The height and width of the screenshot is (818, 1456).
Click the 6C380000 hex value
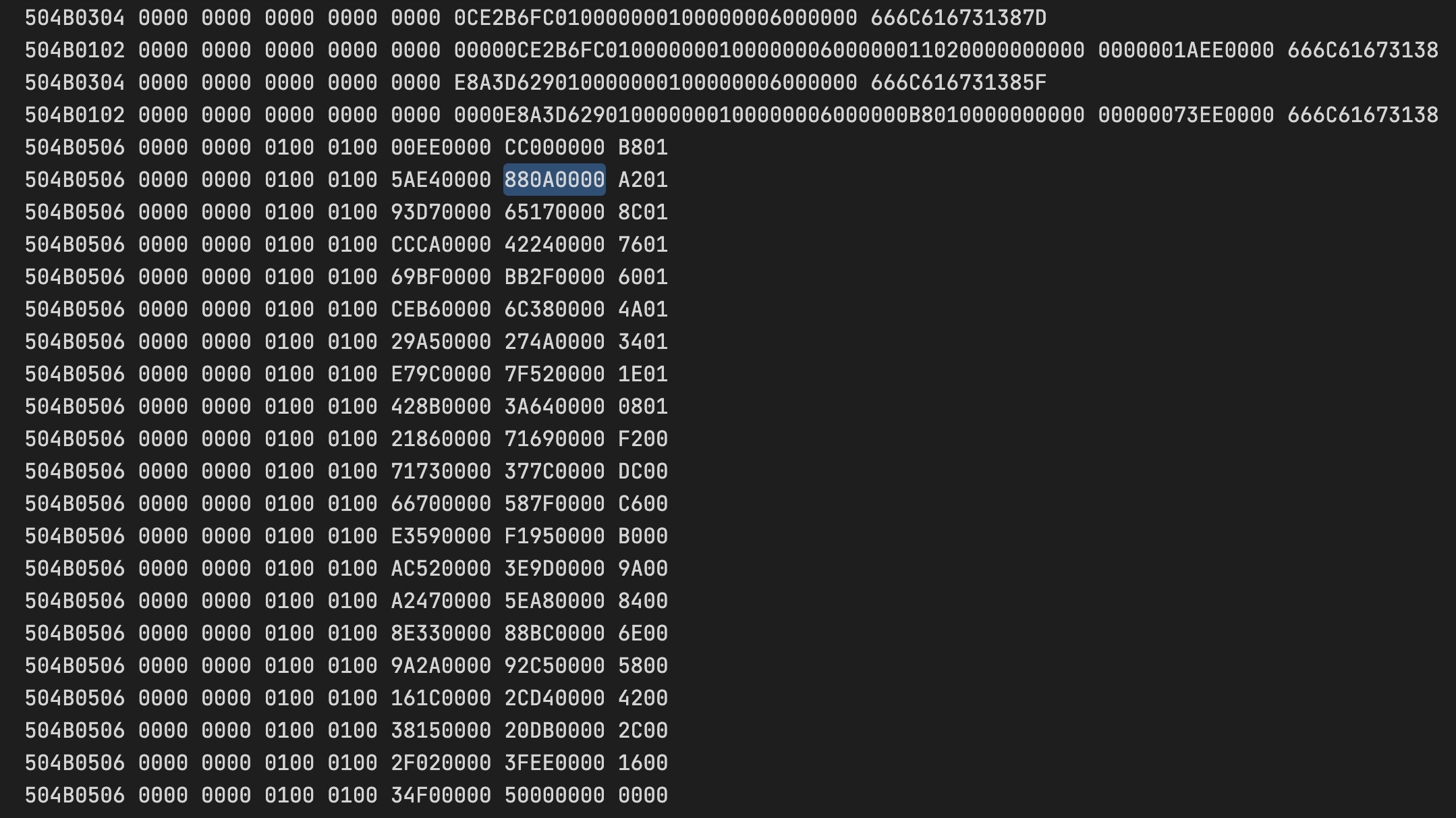[554, 309]
